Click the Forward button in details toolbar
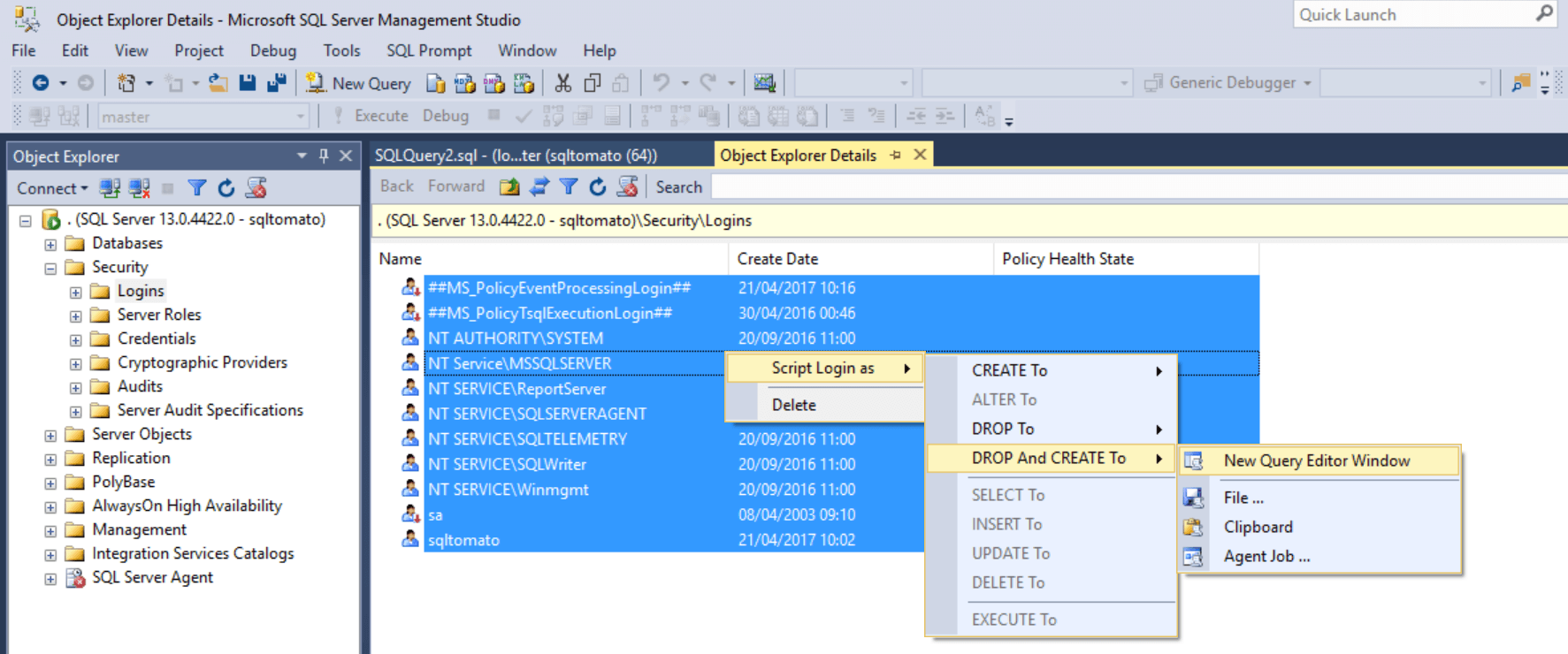 [x=456, y=186]
